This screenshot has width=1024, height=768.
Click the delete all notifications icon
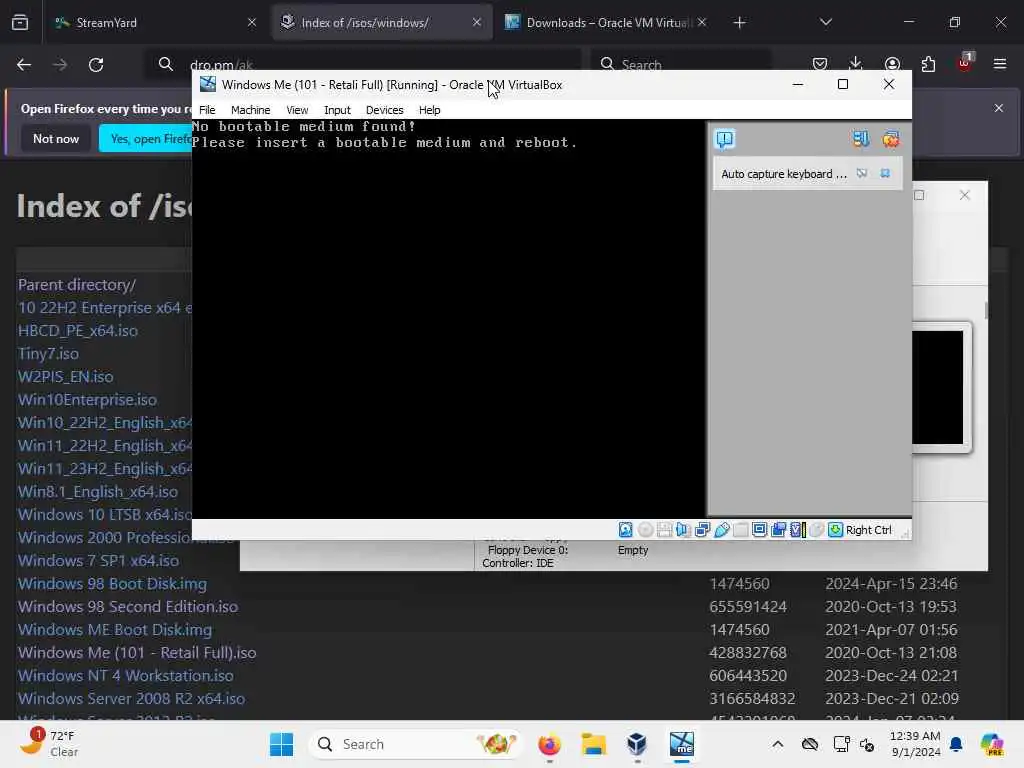891,138
